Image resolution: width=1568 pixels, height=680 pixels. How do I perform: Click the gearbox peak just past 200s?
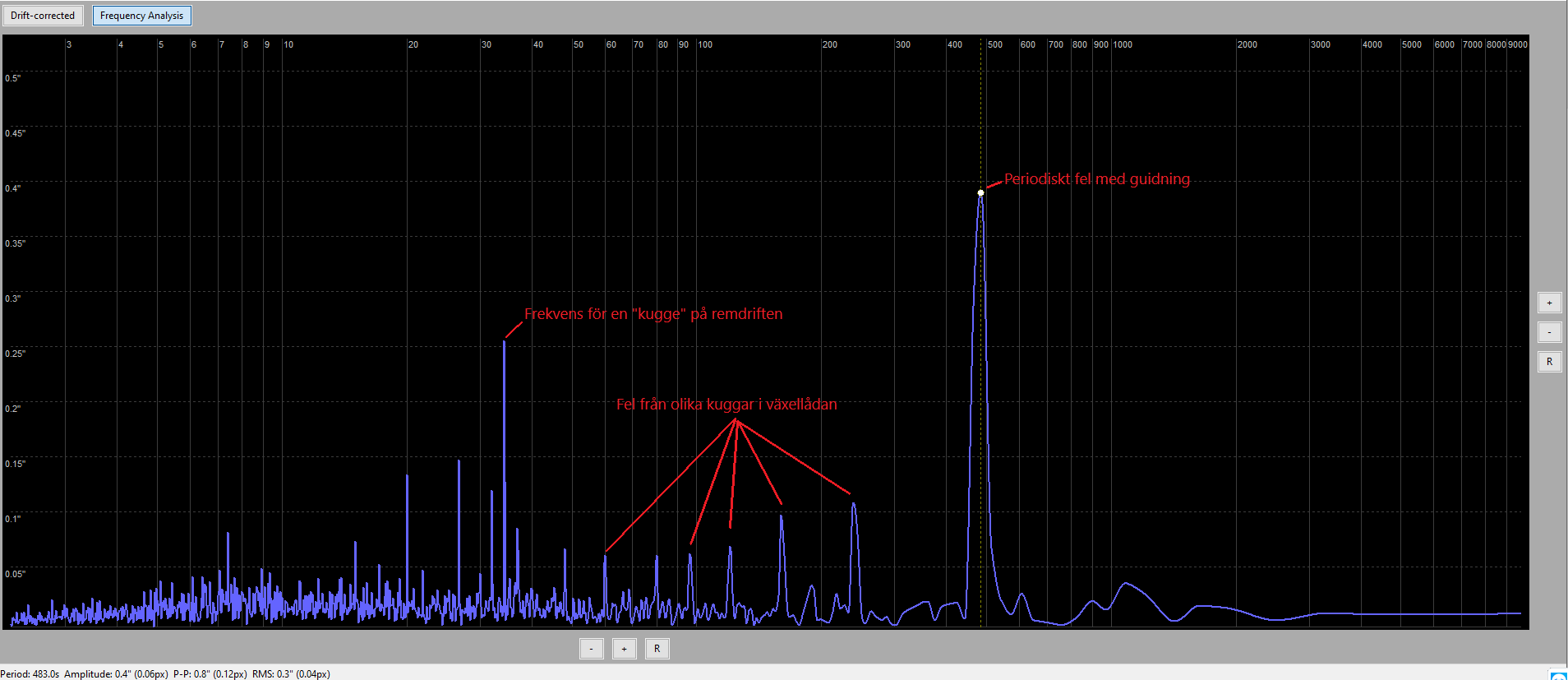point(854,505)
